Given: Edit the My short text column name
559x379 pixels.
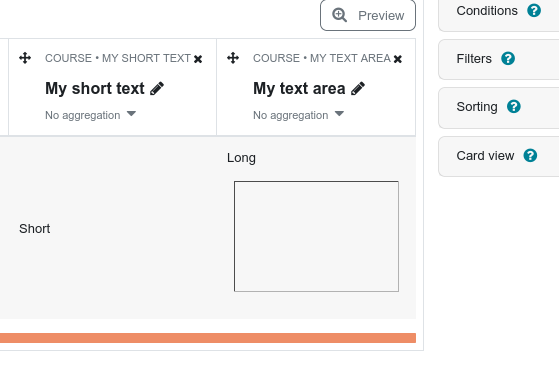Looking at the screenshot, I should click(x=157, y=88).
